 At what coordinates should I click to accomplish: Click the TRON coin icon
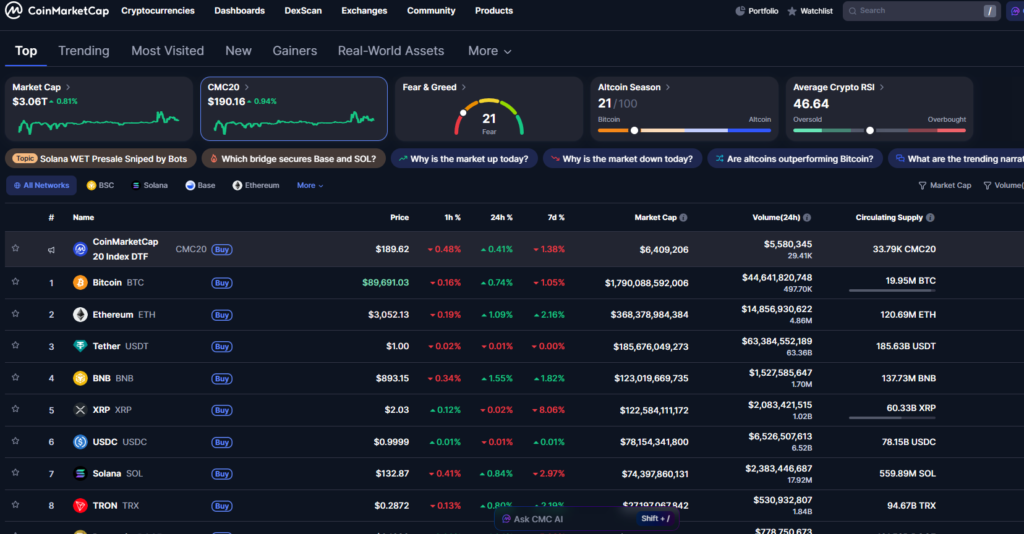[80, 506]
